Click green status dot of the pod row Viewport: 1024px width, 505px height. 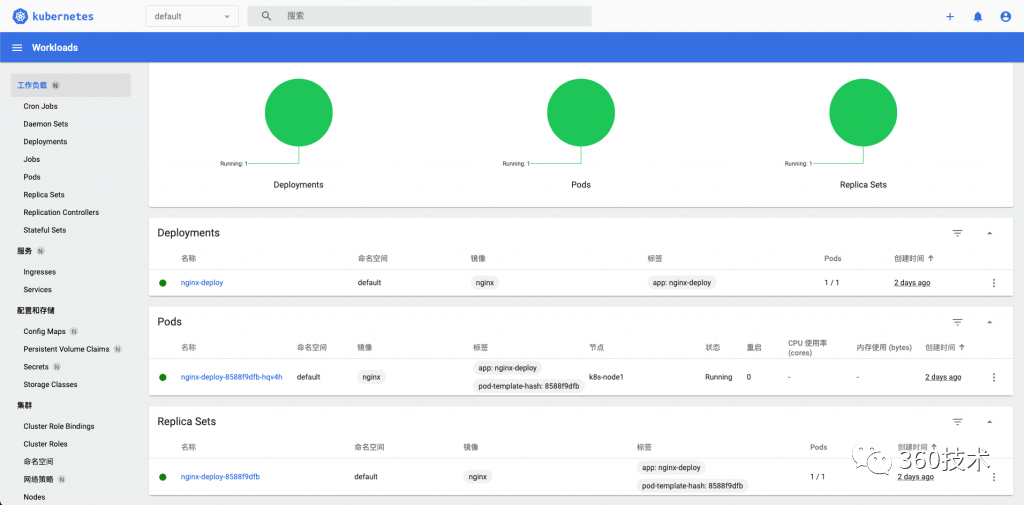pos(163,377)
